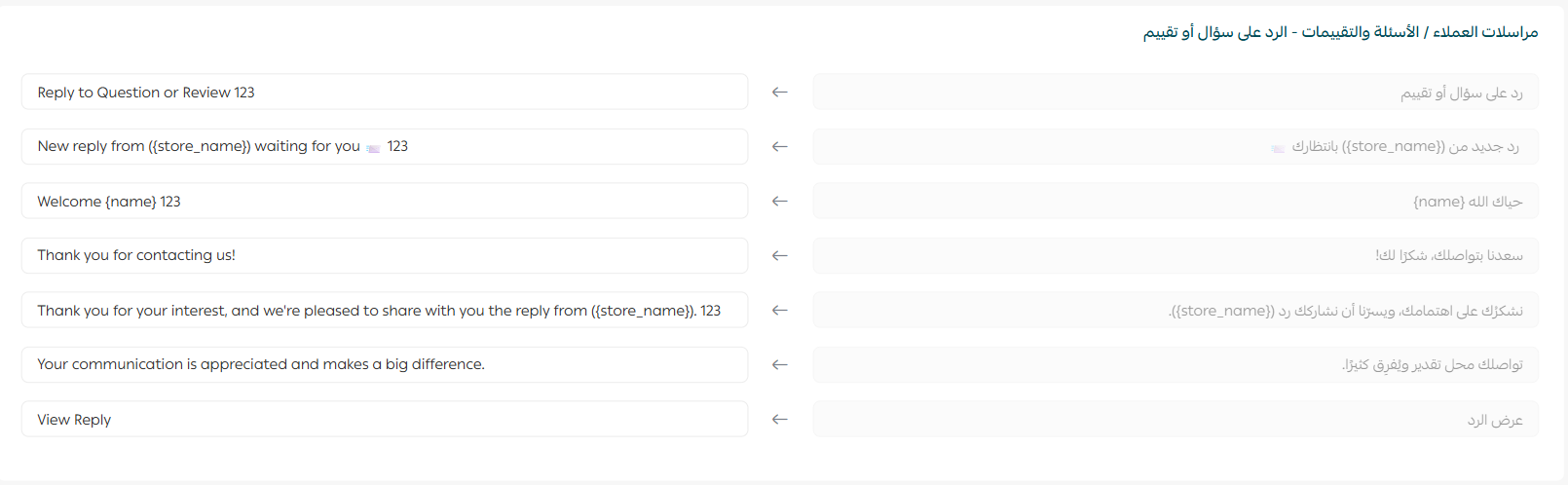Click the arrow beside "Reply to Question or Review"
The image size is (1568, 485).
pyautogui.click(x=779, y=93)
